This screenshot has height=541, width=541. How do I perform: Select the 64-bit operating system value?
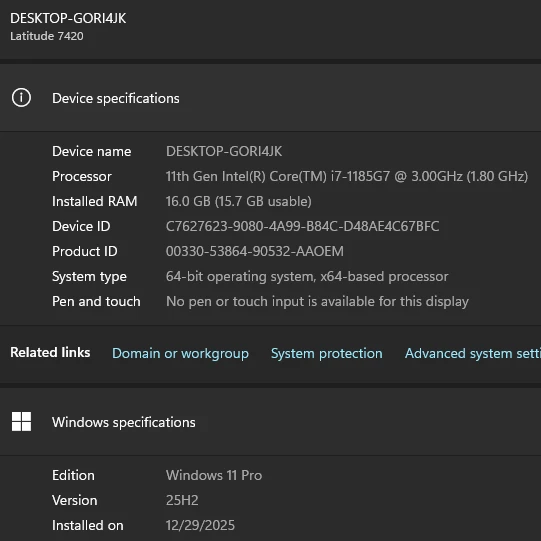point(307,276)
